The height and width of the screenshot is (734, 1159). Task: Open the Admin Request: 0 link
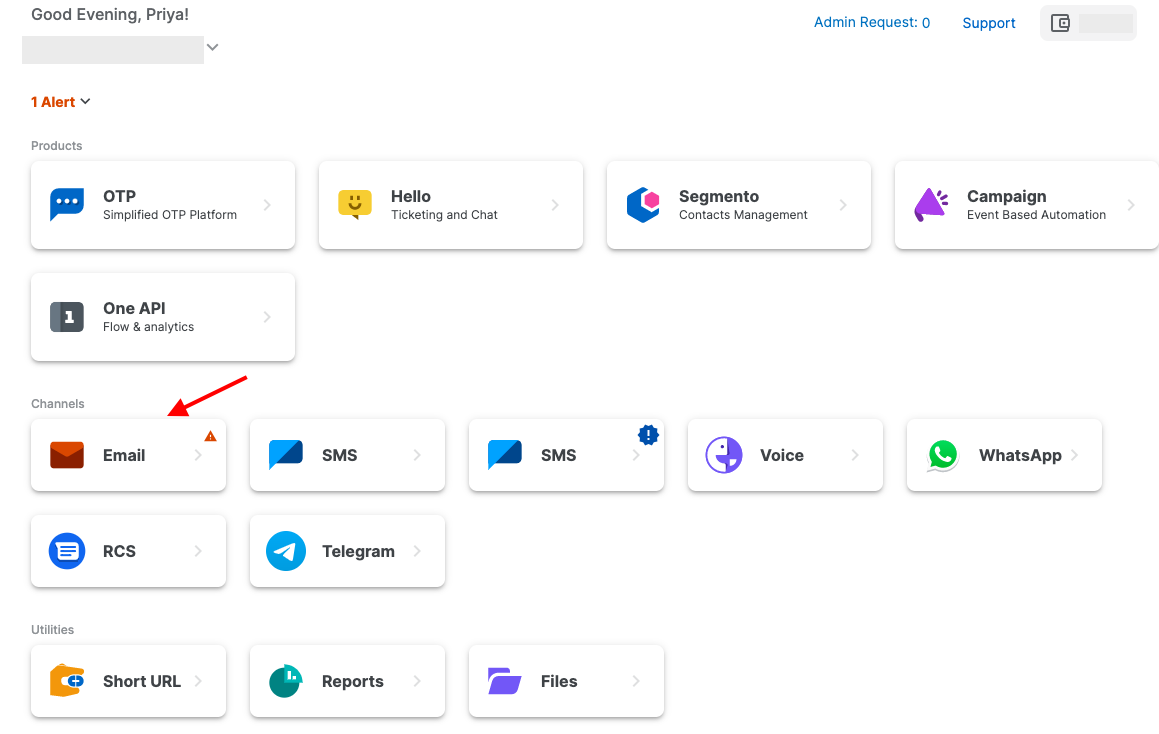click(x=871, y=23)
